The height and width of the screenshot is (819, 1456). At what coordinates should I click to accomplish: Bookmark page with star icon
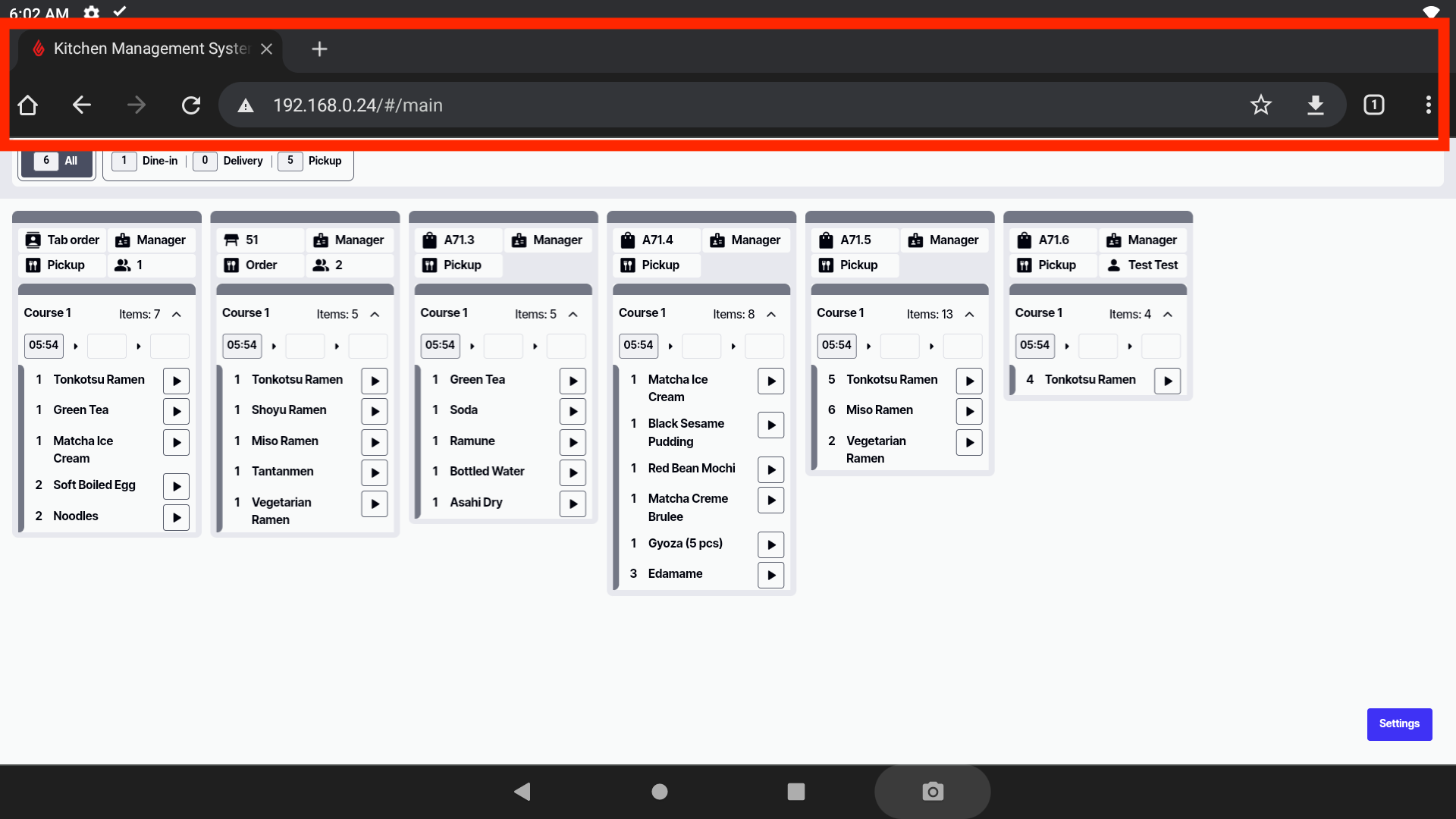pyautogui.click(x=1260, y=105)
